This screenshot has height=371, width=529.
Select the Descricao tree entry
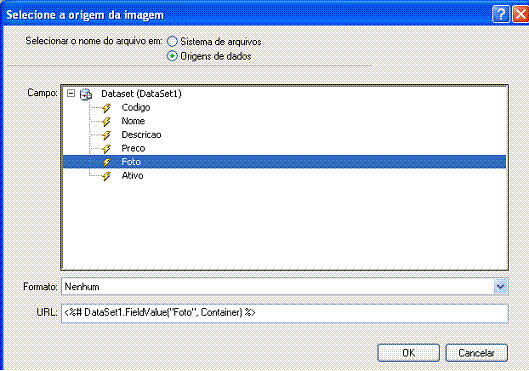point(141,135)
